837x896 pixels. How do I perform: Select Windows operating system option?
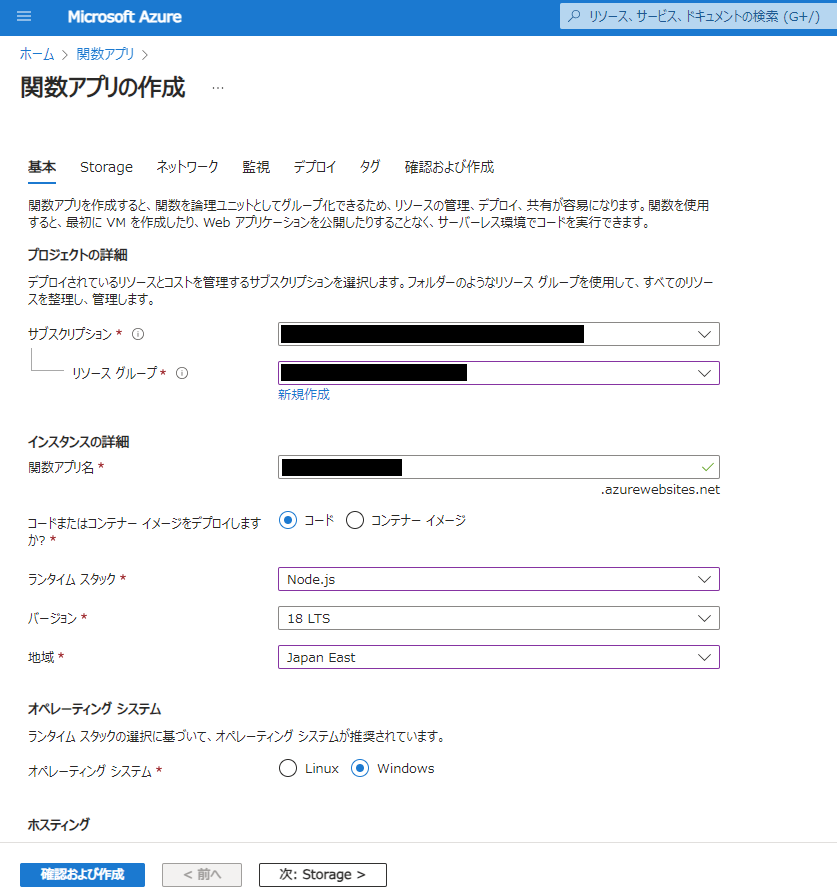point(360,768)
